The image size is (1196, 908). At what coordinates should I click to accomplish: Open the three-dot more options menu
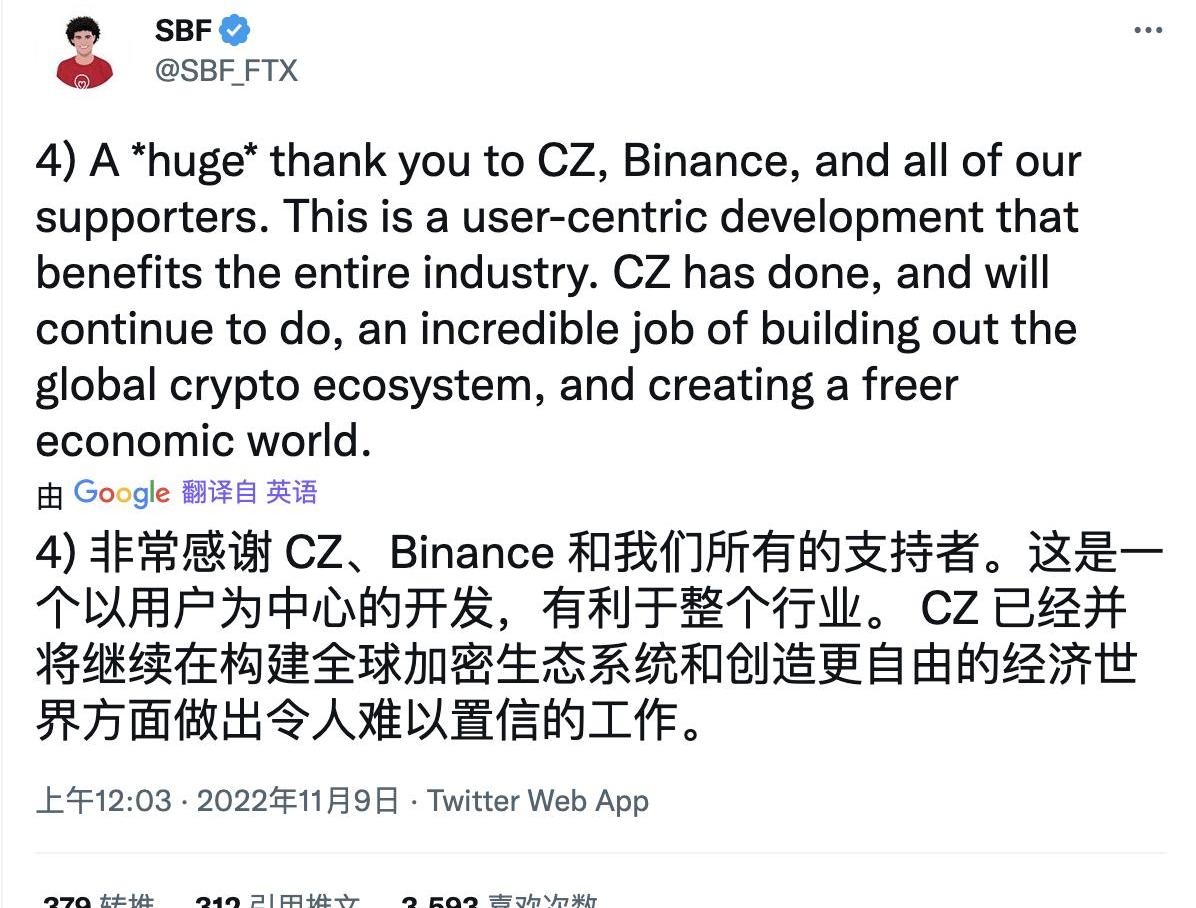pos(1148,31)
